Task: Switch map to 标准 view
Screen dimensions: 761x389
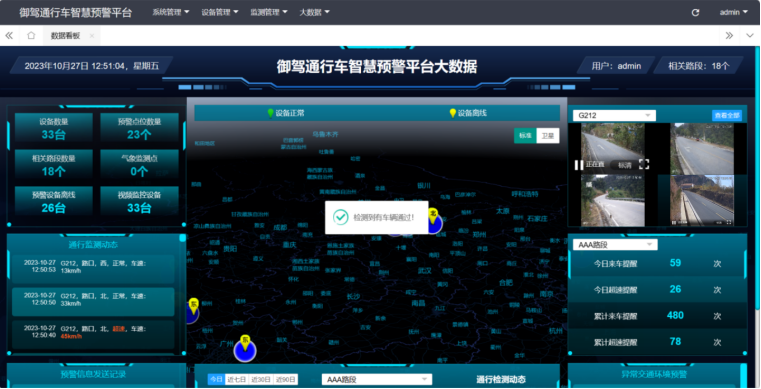Action: 525,136
